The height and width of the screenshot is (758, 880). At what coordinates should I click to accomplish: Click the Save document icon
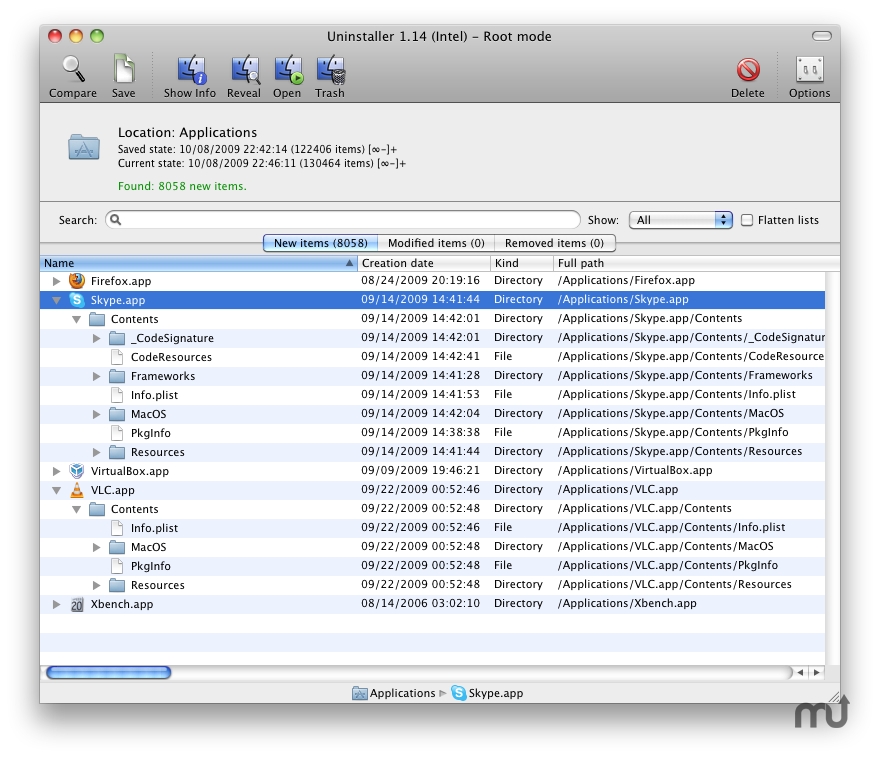124,70
